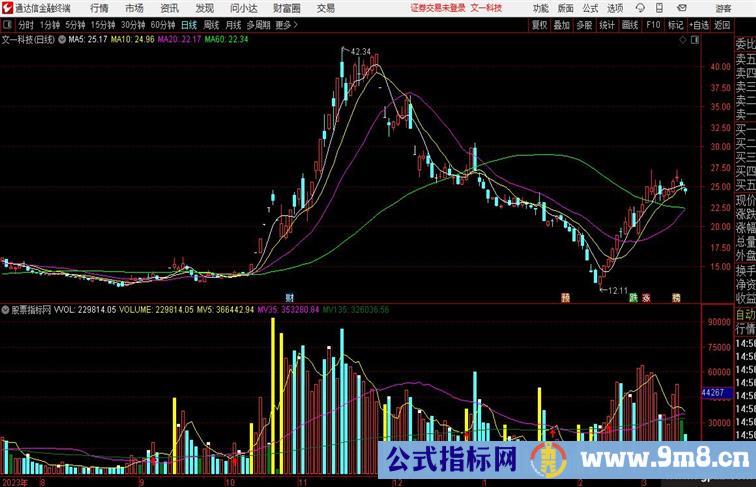
Task: Click the 游客 guest account label
Action: pyautogui.click(x=723, y=9)
